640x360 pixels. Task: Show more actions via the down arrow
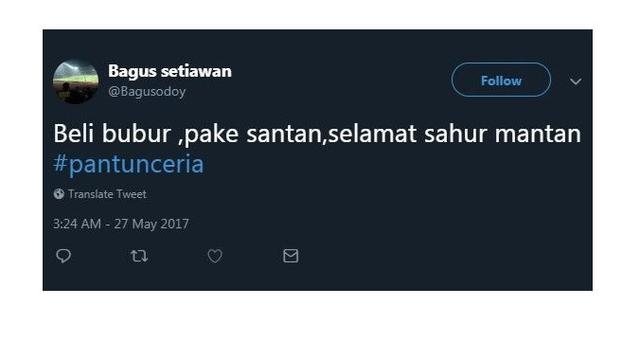[x=576, y=81]
